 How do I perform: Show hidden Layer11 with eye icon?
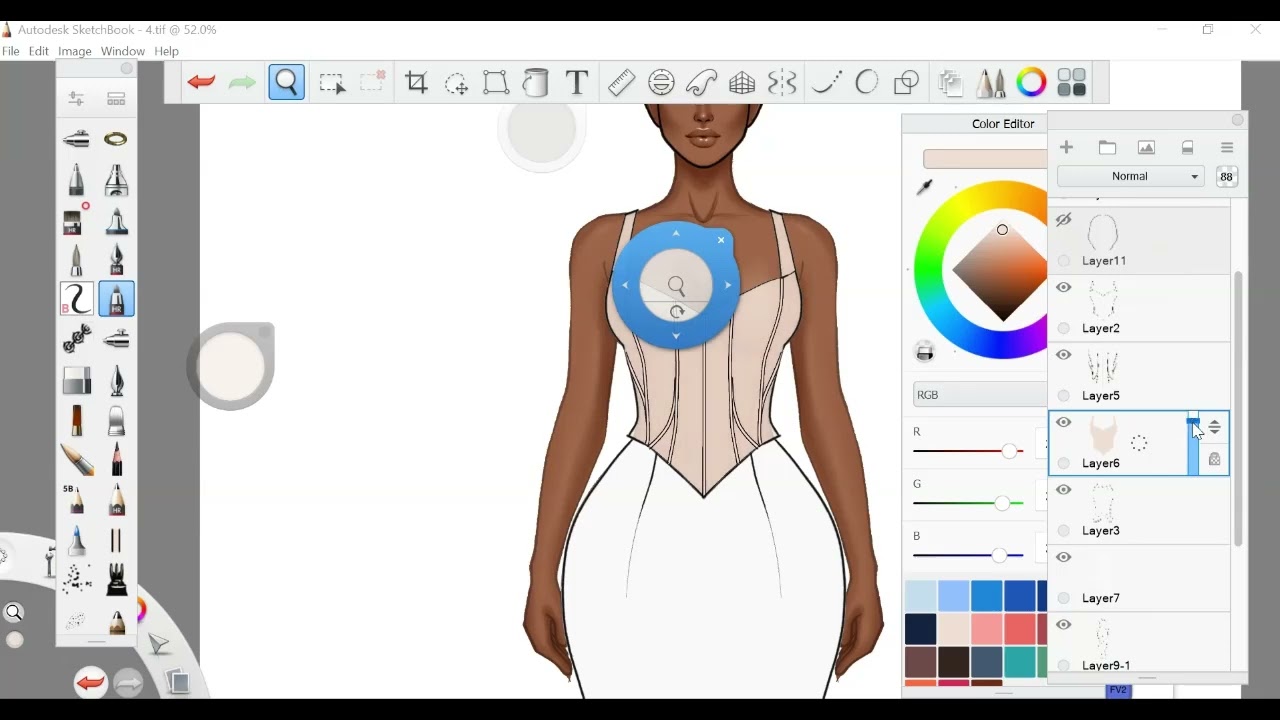1064,220
